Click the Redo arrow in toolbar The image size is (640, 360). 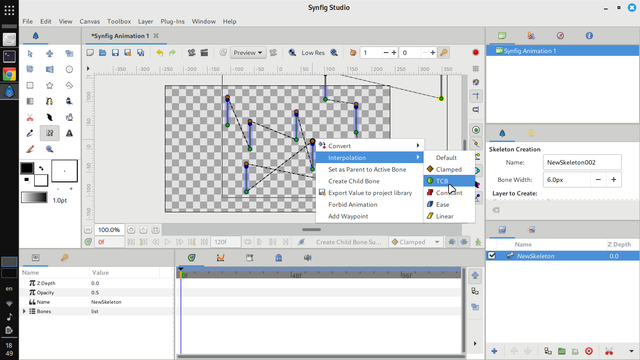(172, 53)
